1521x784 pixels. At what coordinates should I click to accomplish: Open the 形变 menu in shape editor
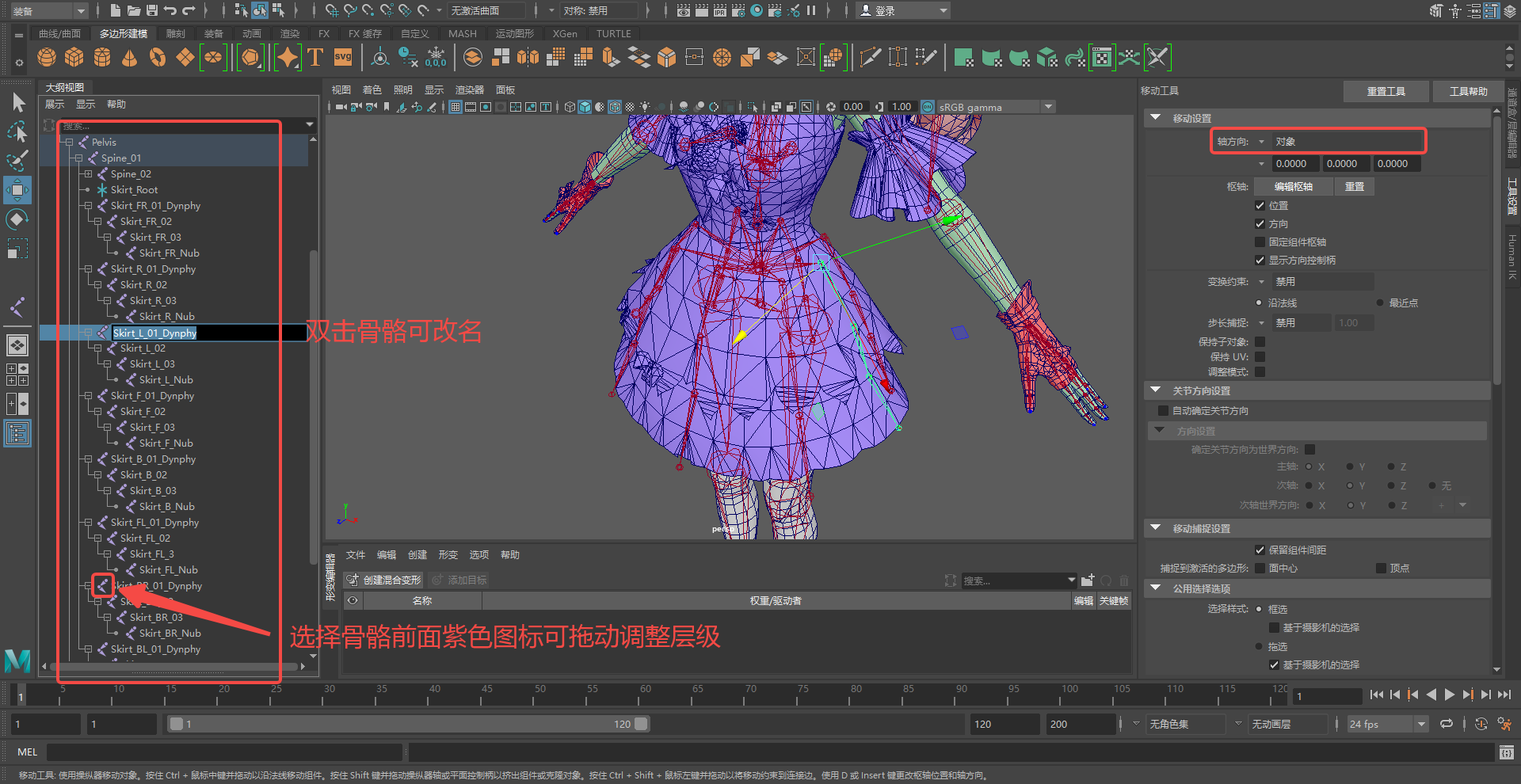pos(448,554)
